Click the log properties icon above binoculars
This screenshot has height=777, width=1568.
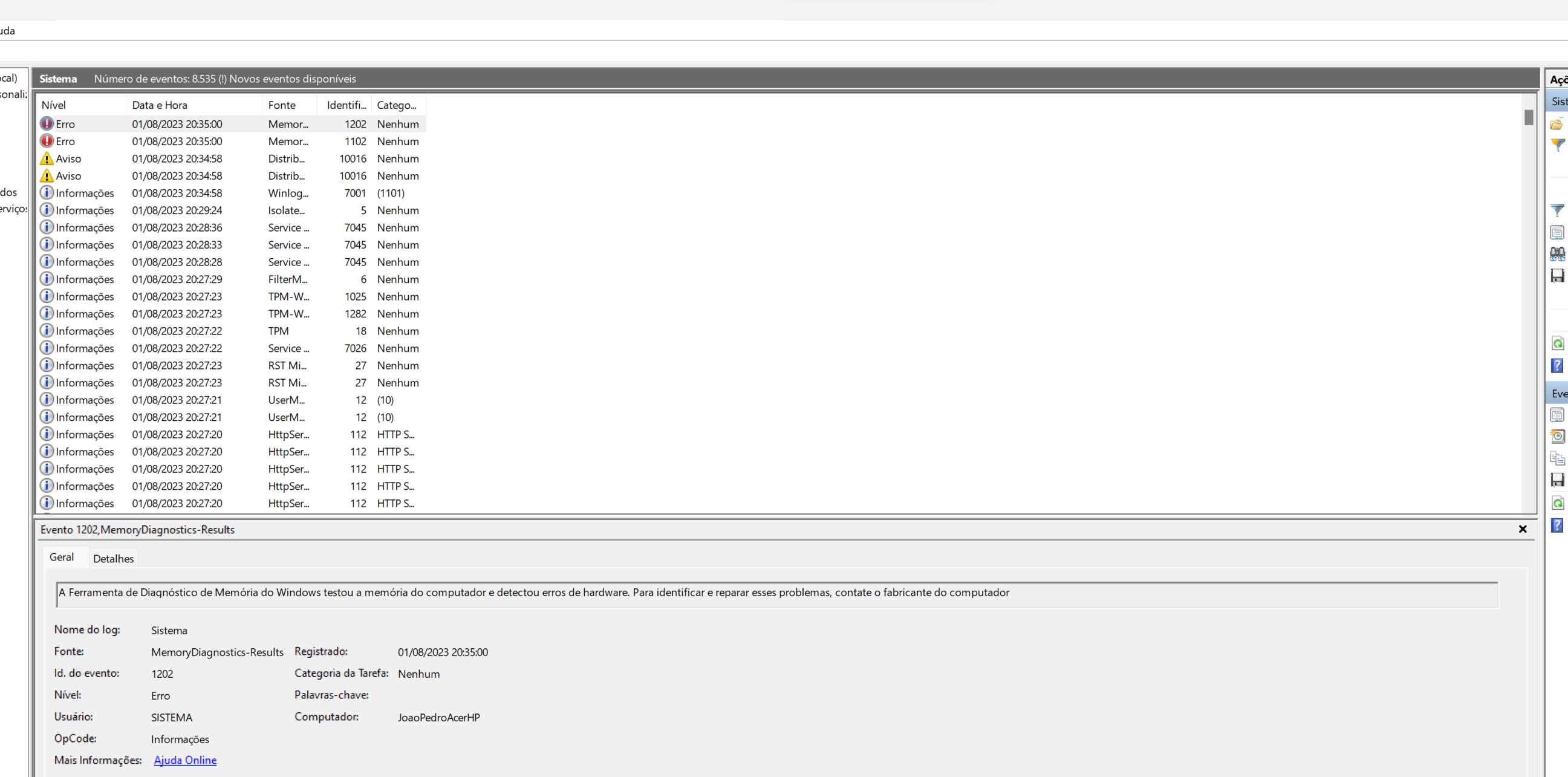[1557, 232]
